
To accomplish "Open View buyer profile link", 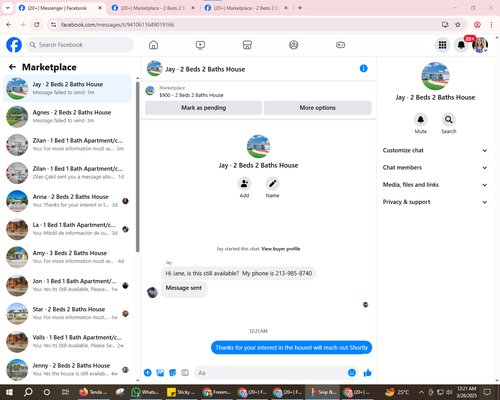I will pos(281,249).
